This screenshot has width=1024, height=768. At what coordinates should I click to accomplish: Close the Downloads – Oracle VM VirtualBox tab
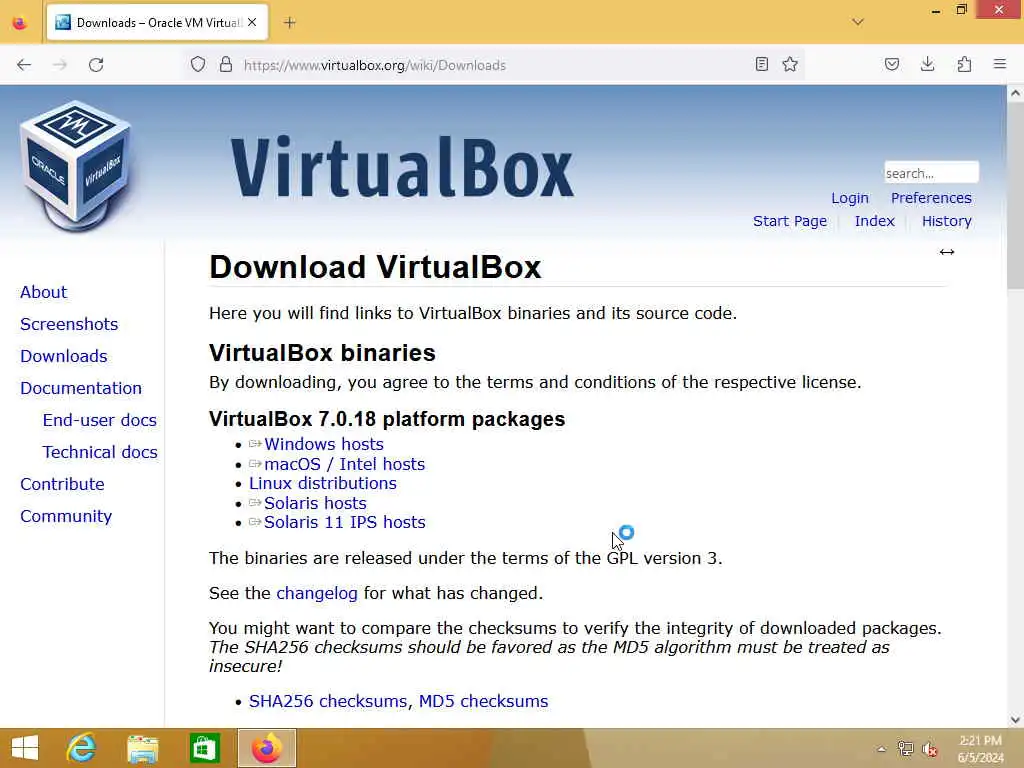(252, 23)
